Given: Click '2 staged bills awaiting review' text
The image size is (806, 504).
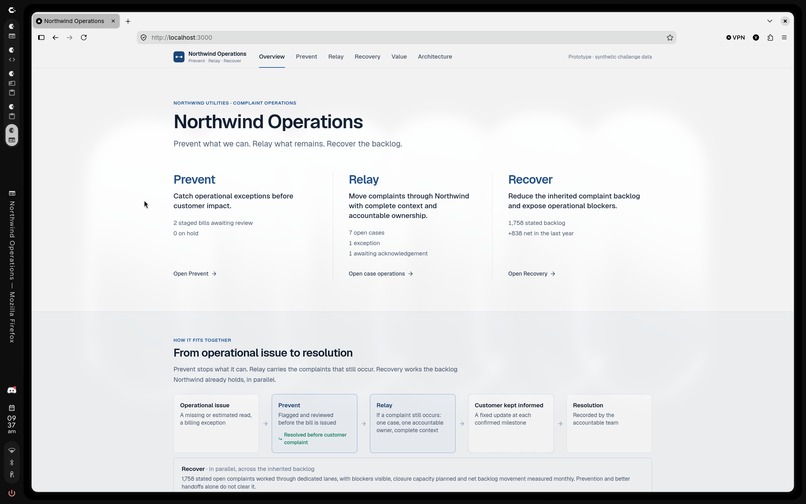Looking at the screenshot, I should (213, 223).
